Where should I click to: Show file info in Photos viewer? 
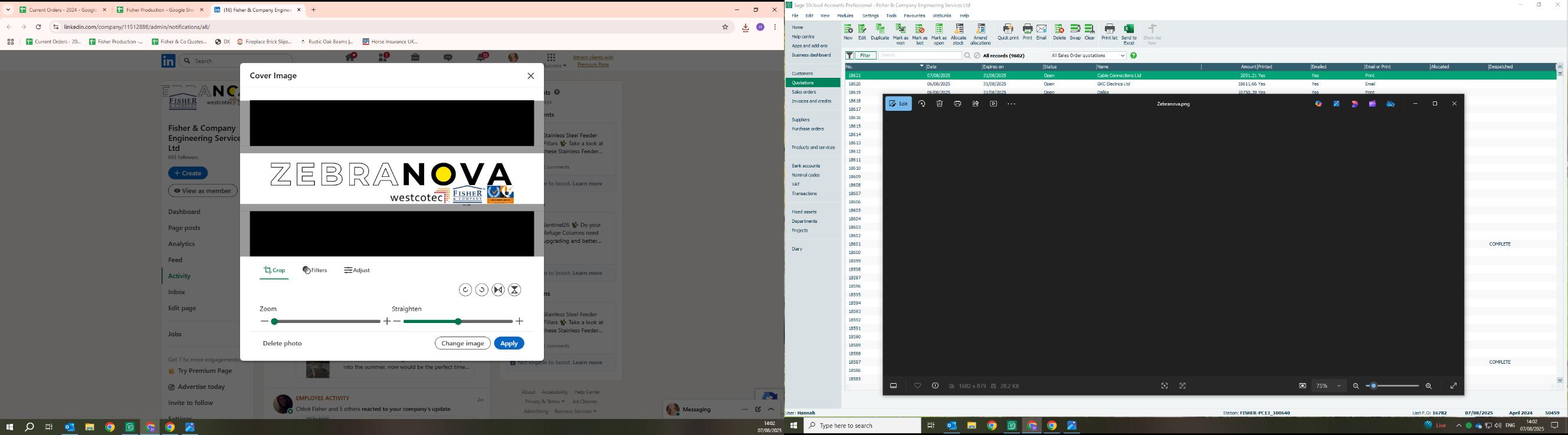(x=936, y=386)
